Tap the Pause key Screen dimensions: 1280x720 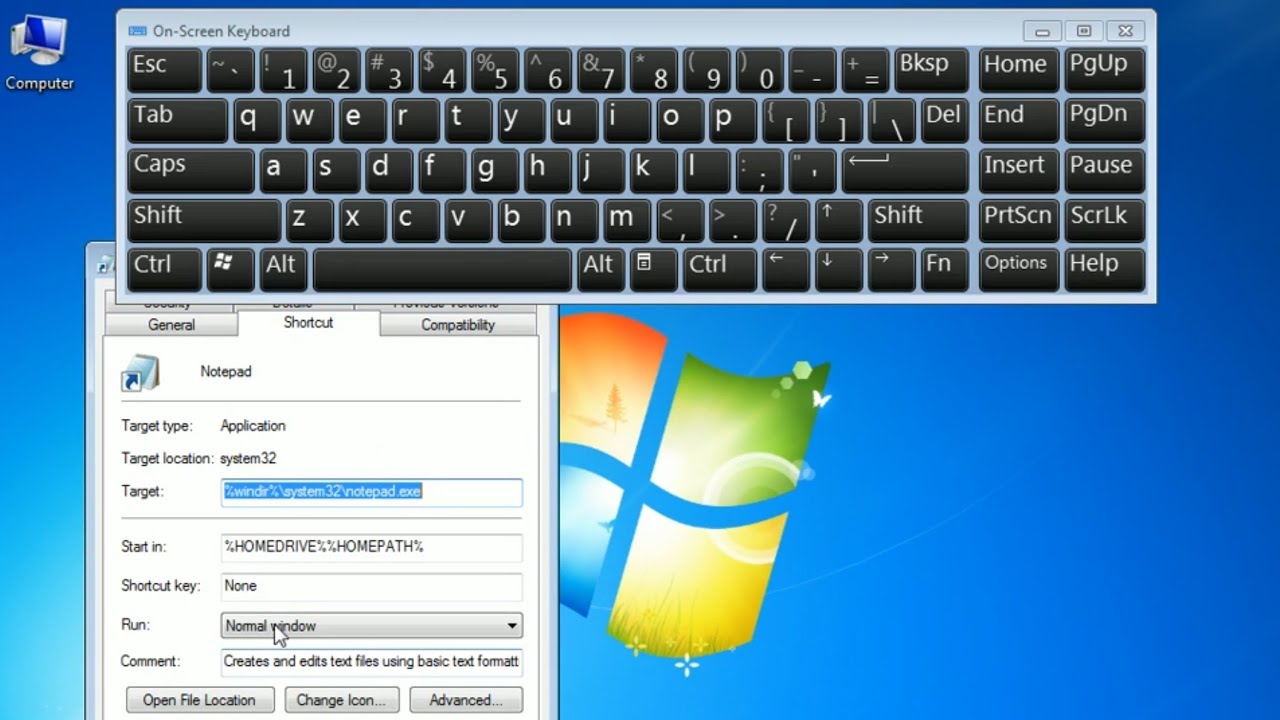point(1105,170)
